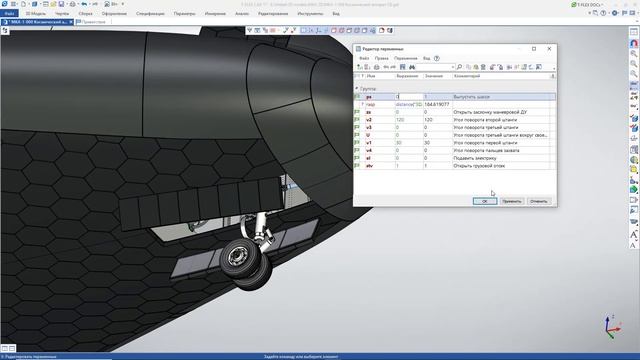
Task: Click the coordinate axes indicator in 3D view
Action: pos(612,327)
